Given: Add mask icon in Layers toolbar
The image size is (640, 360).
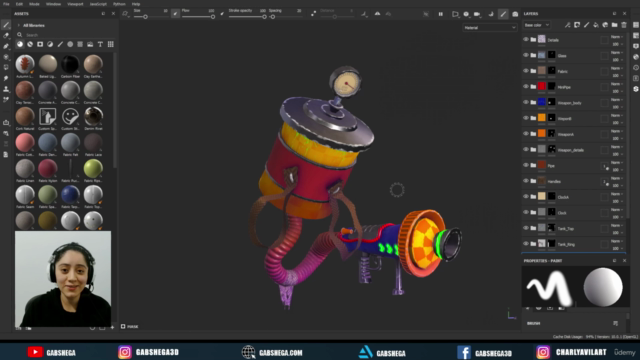Looking at the screenshot, I should click(x=577, y=25).
